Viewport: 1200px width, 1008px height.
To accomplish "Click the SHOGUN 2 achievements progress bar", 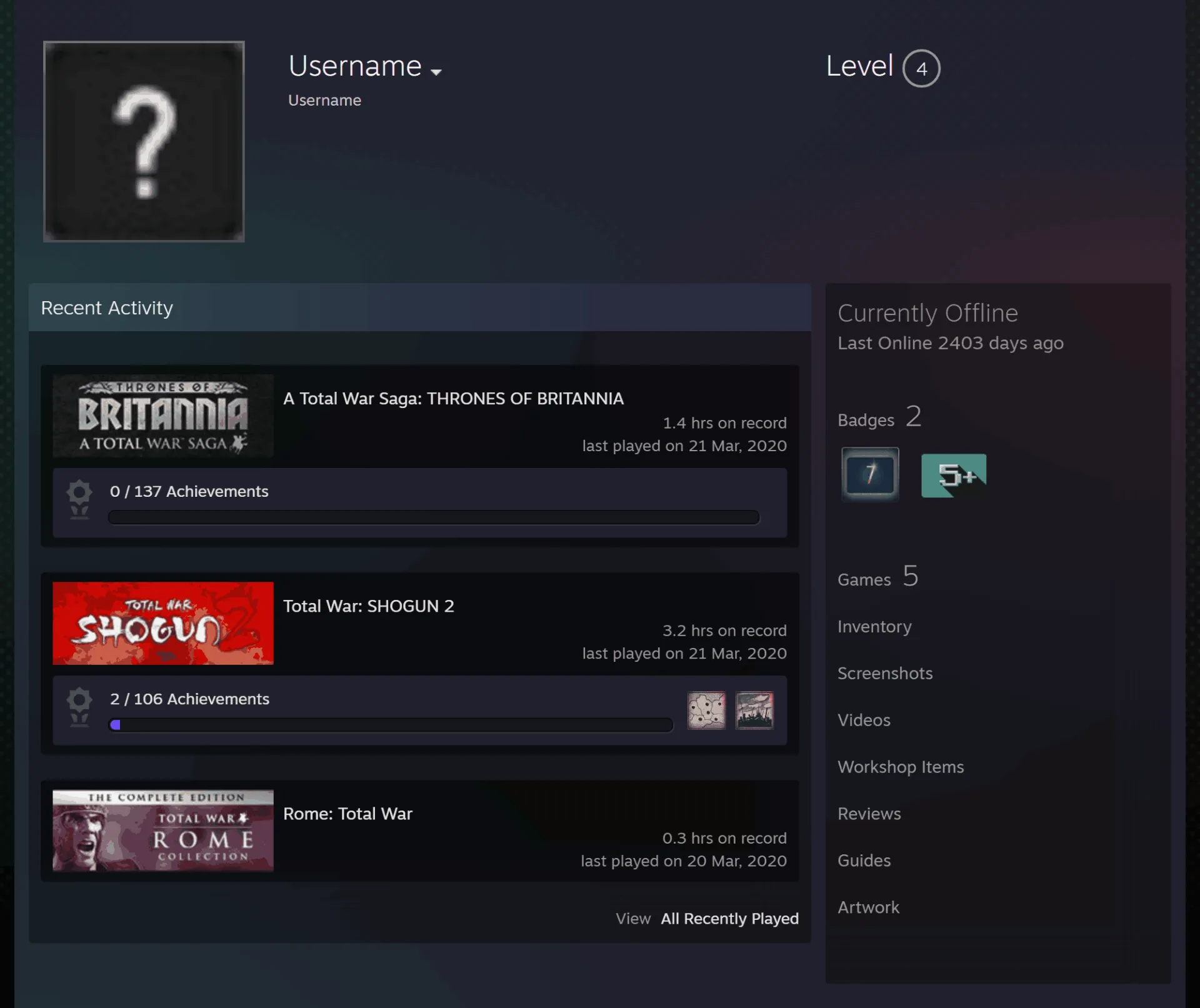I will coord(391,725).
